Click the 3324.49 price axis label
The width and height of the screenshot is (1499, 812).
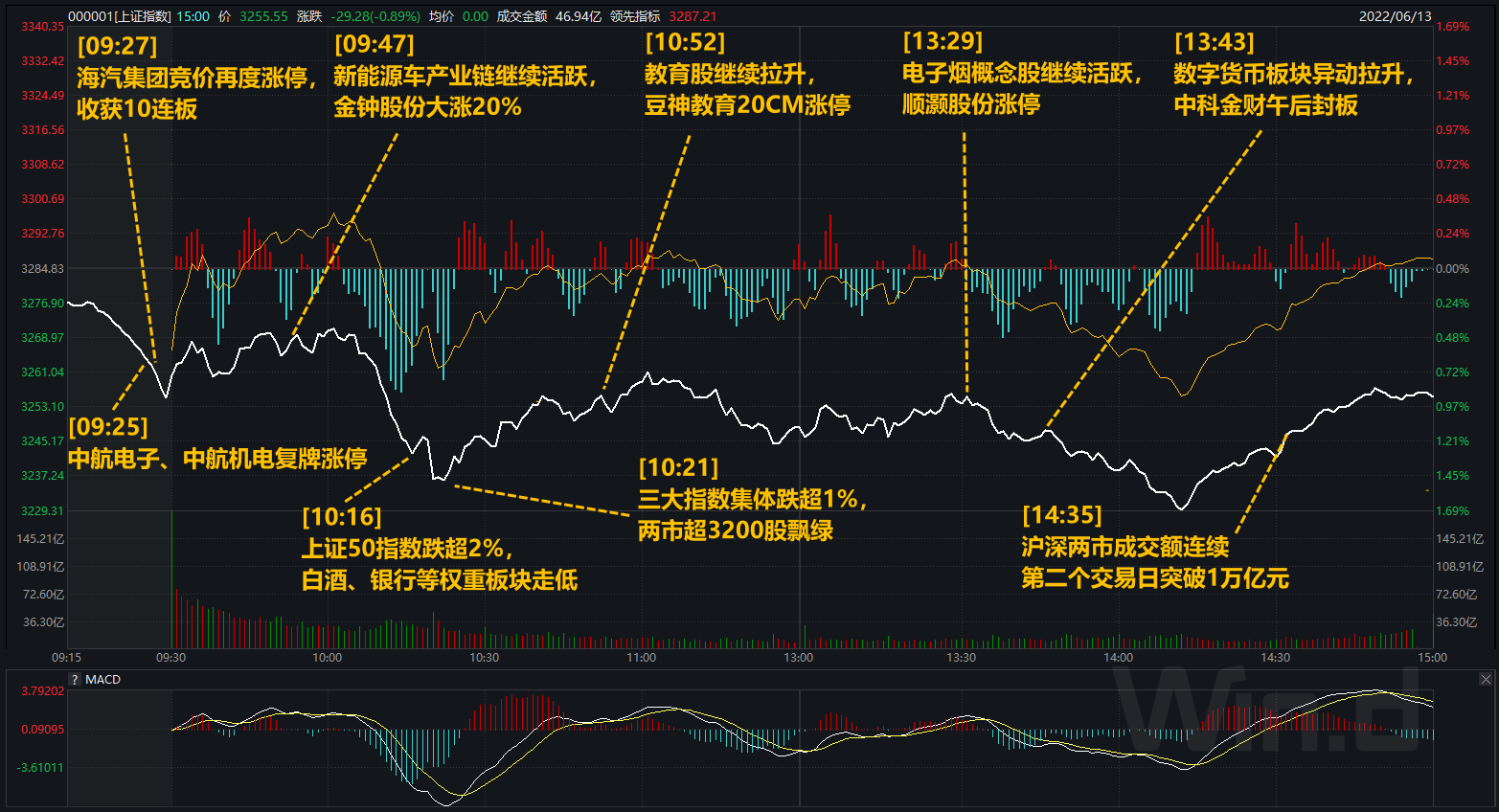click(x=43, y=96)
